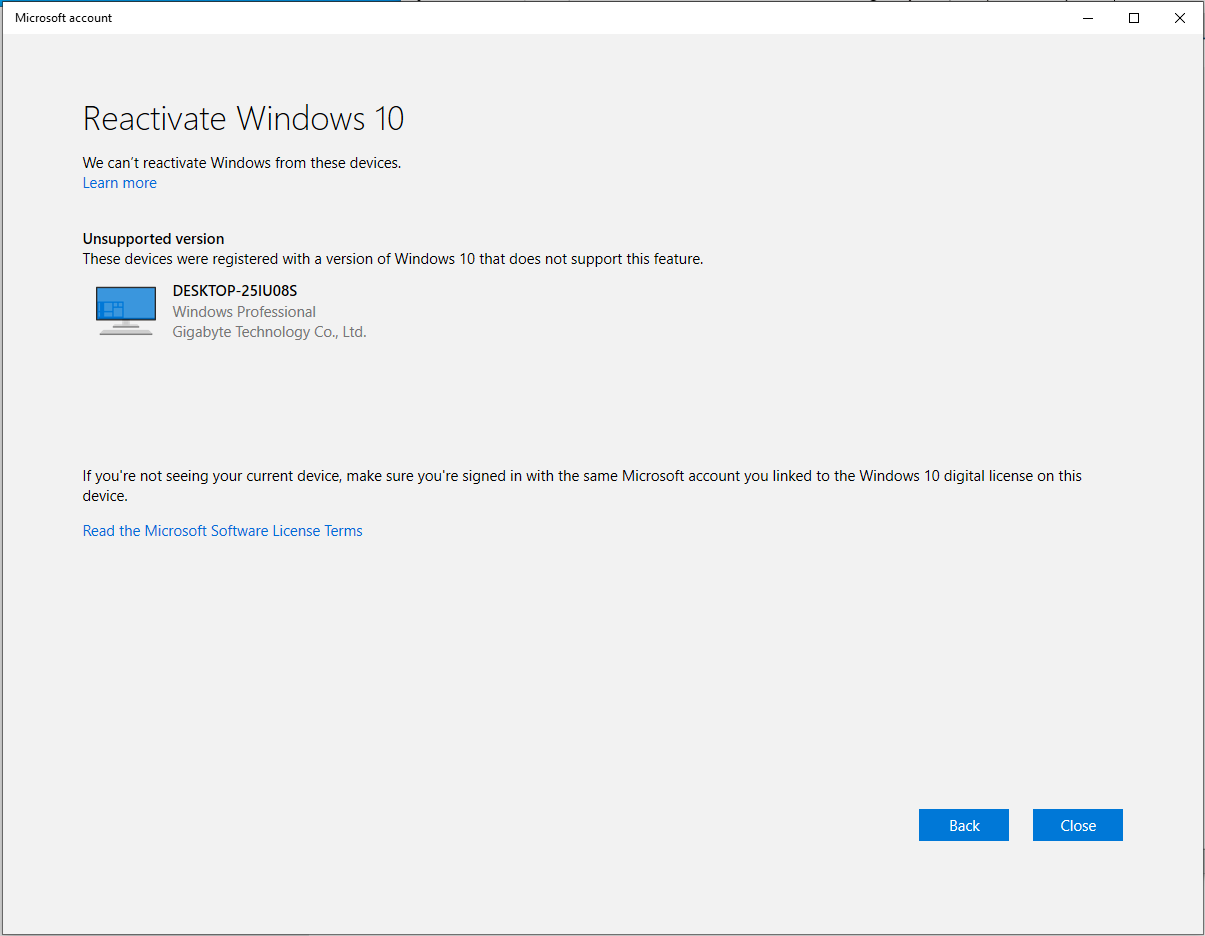Select device name DESKTOP-25IU08S
This screenshot has width=1205, height=936.
[235, 291]
